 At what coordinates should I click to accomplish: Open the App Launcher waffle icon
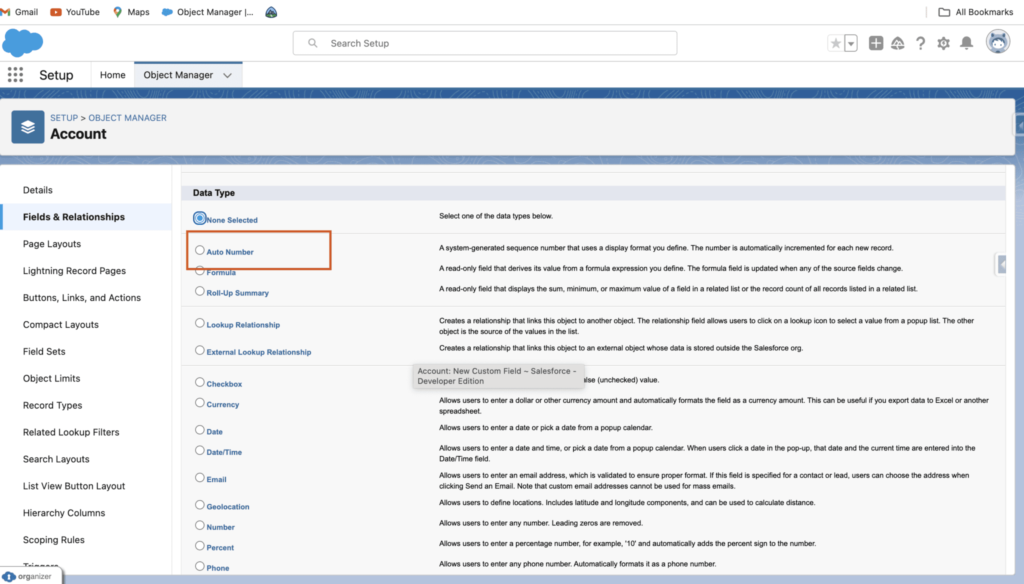pos(15,75)
